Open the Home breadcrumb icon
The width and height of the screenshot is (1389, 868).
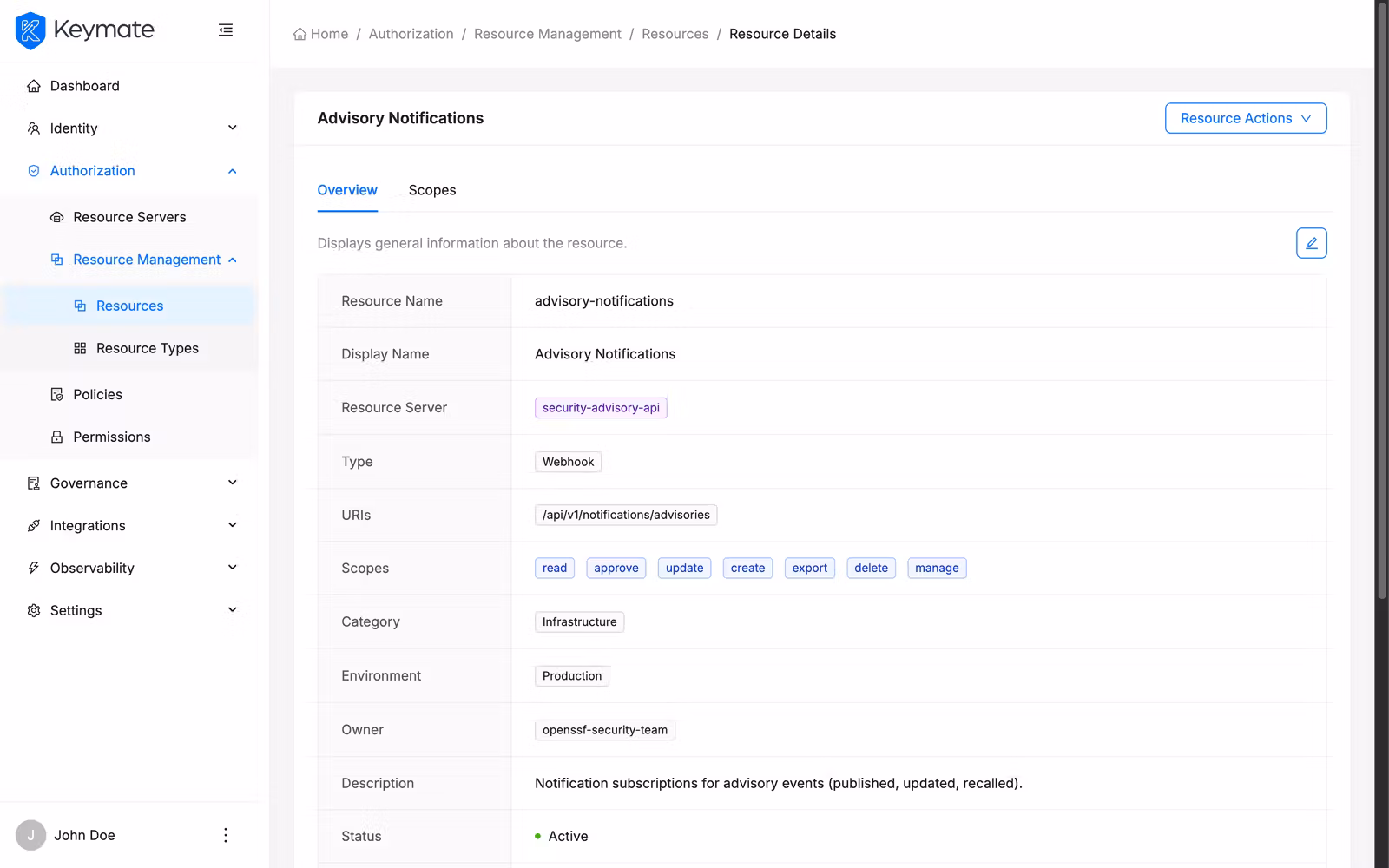point(298,33)
